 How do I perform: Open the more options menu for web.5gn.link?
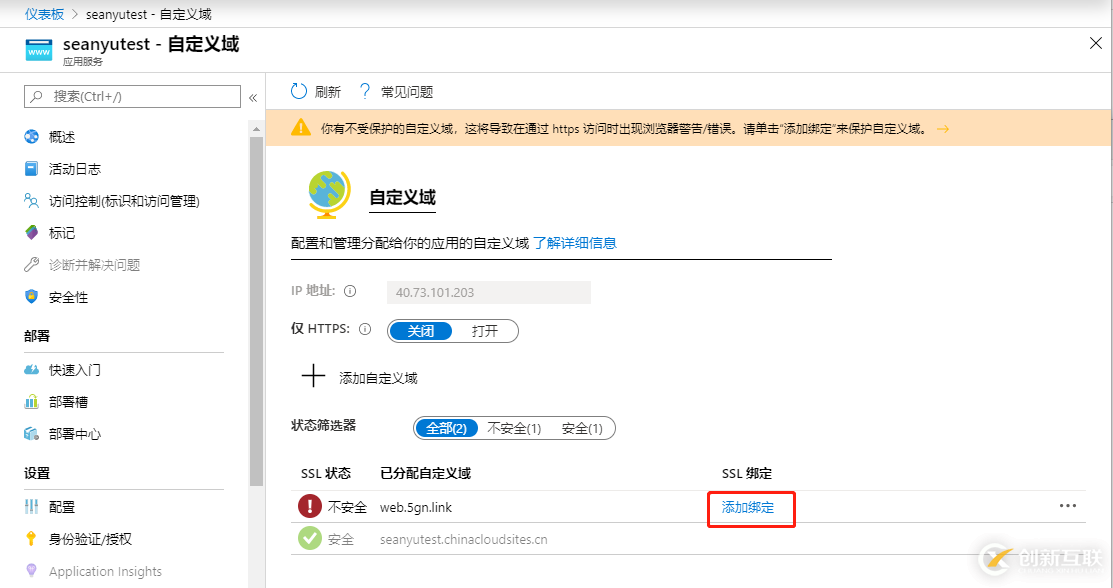point(1068,506)
